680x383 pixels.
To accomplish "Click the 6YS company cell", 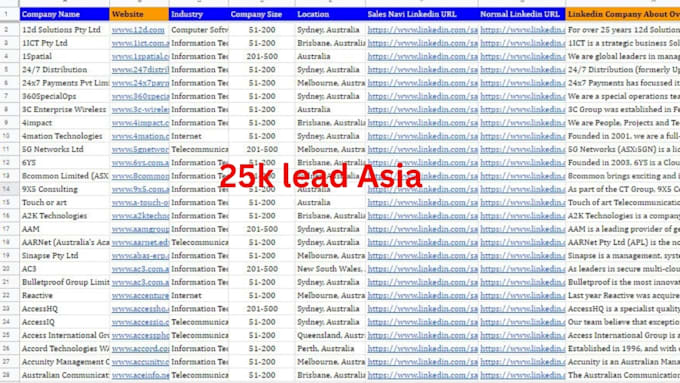I will [64, 163].
